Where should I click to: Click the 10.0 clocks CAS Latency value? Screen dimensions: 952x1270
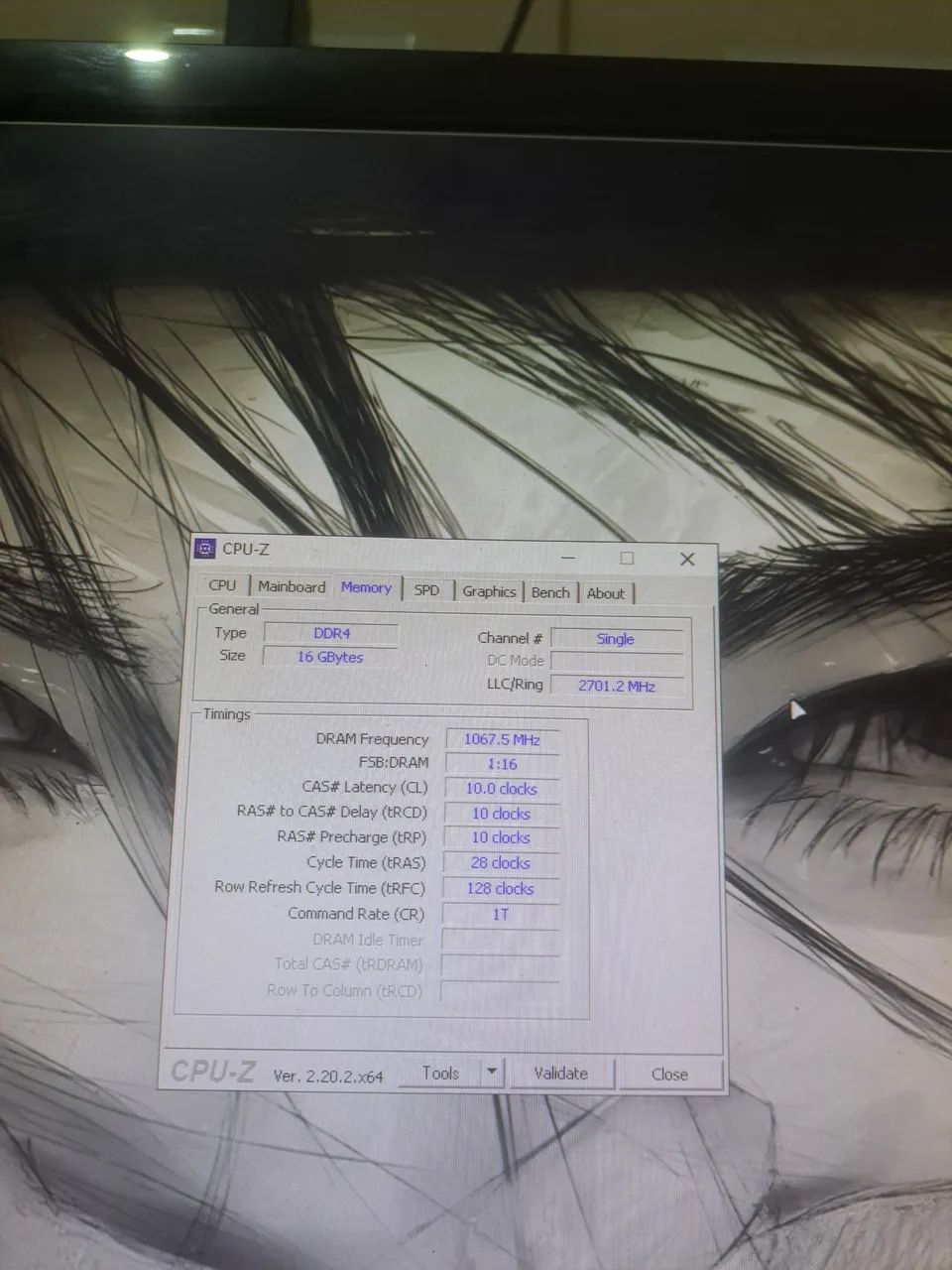pos(501,789)
